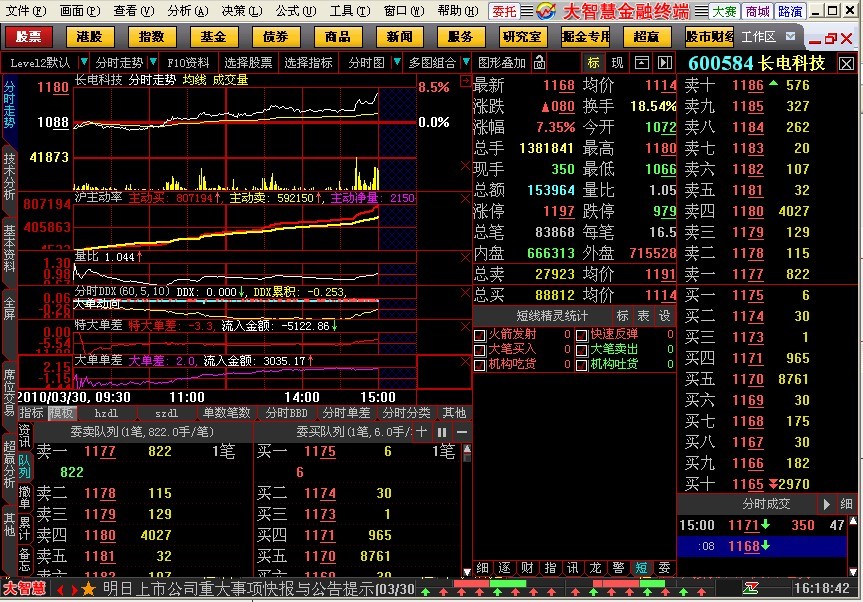Toggle the 标 mode button in the toolbar

(x=593, y=63)
